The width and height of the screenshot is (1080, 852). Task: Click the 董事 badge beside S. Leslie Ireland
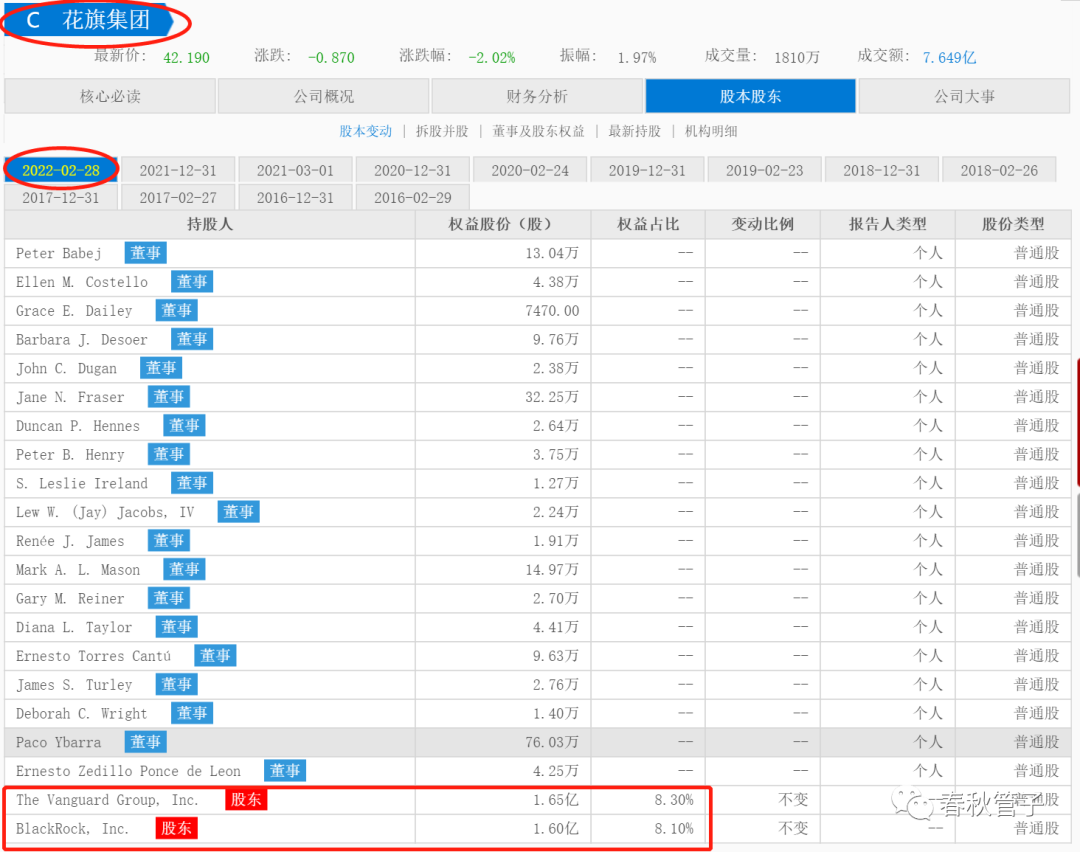[x=192, y=483]
